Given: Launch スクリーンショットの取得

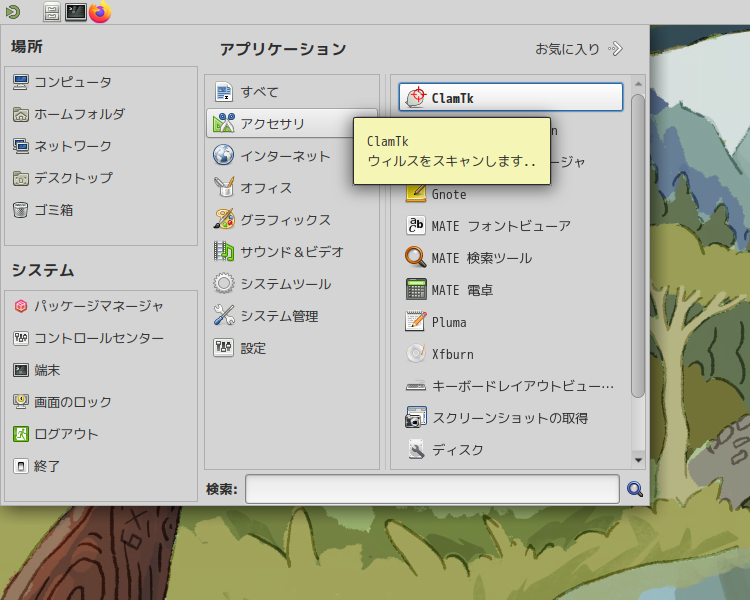Looking at the screenshot, I should (511, 418).
